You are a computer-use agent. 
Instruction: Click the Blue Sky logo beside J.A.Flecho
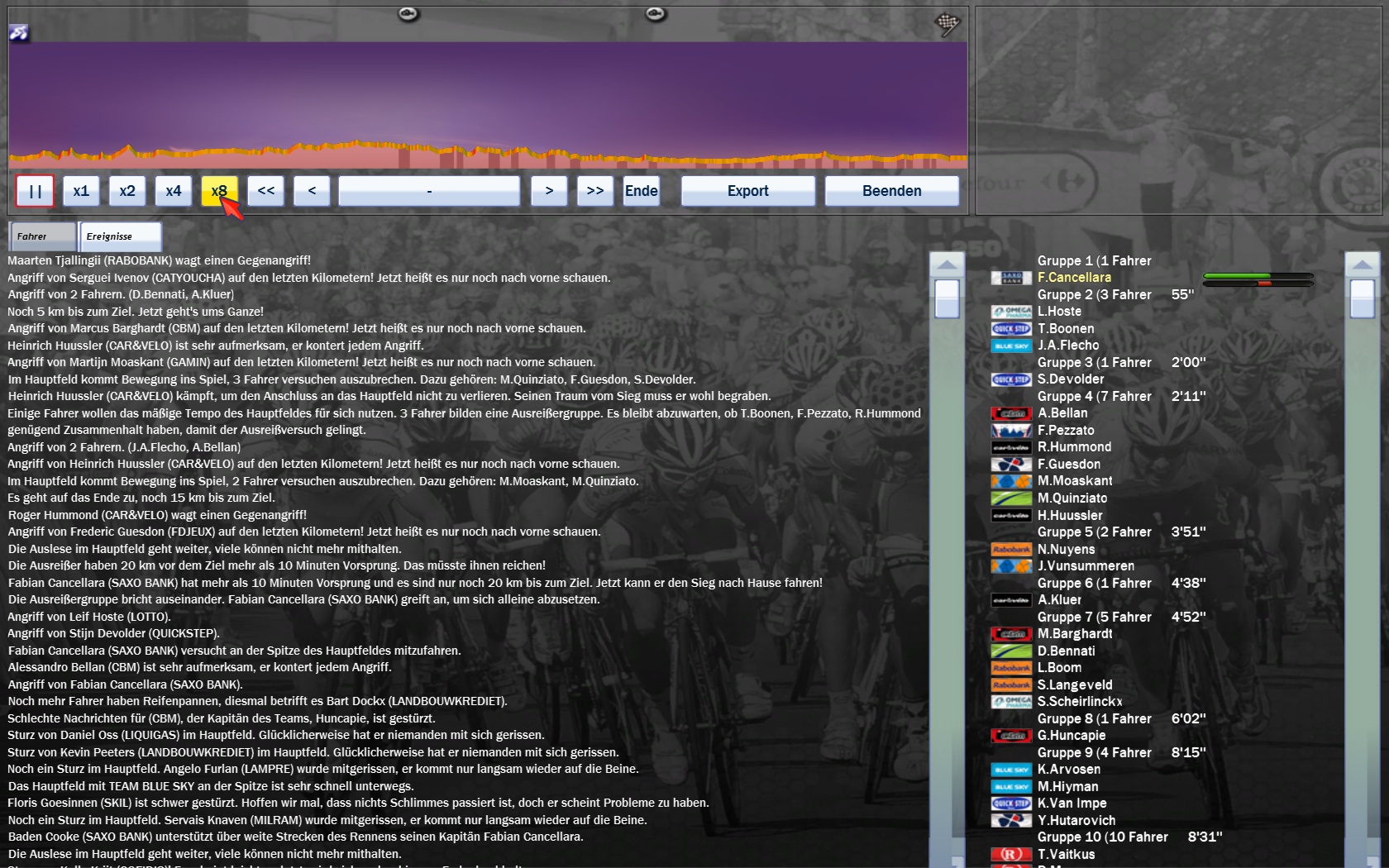1010,346
